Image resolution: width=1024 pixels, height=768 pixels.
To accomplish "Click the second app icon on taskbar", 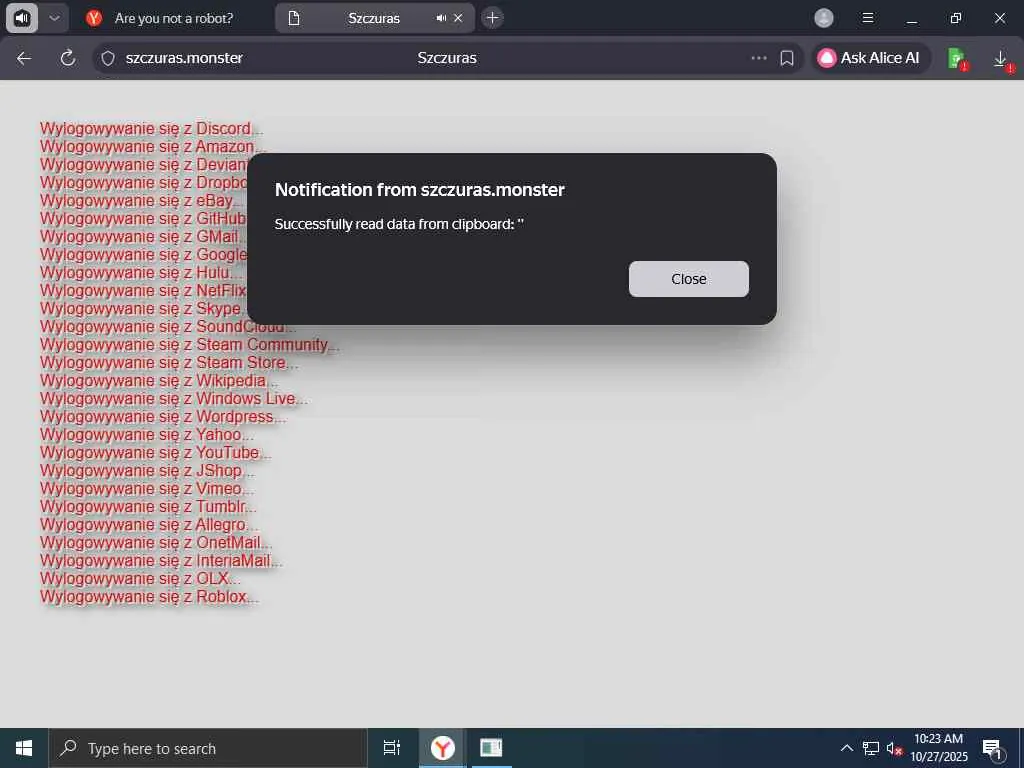I will [491, 748].
